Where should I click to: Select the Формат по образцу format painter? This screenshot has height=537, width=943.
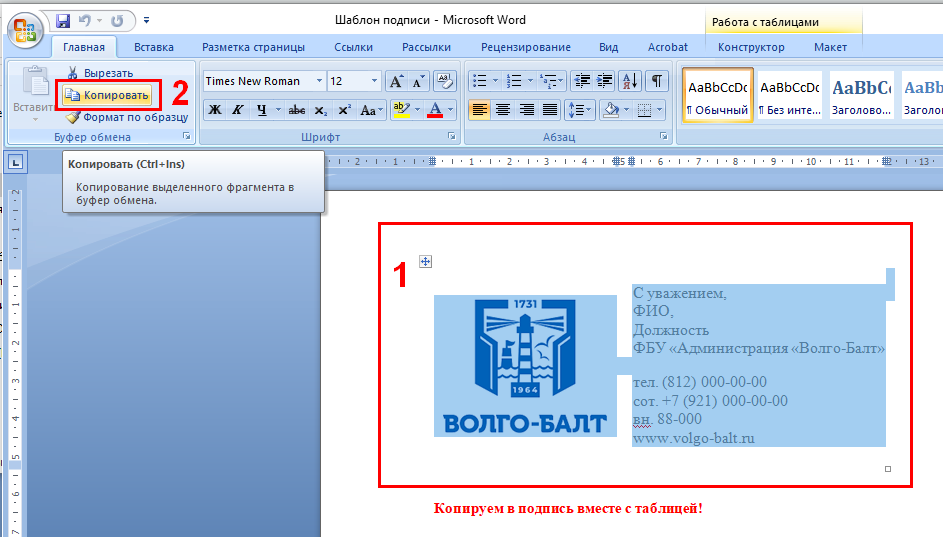[x=125, y=117]
